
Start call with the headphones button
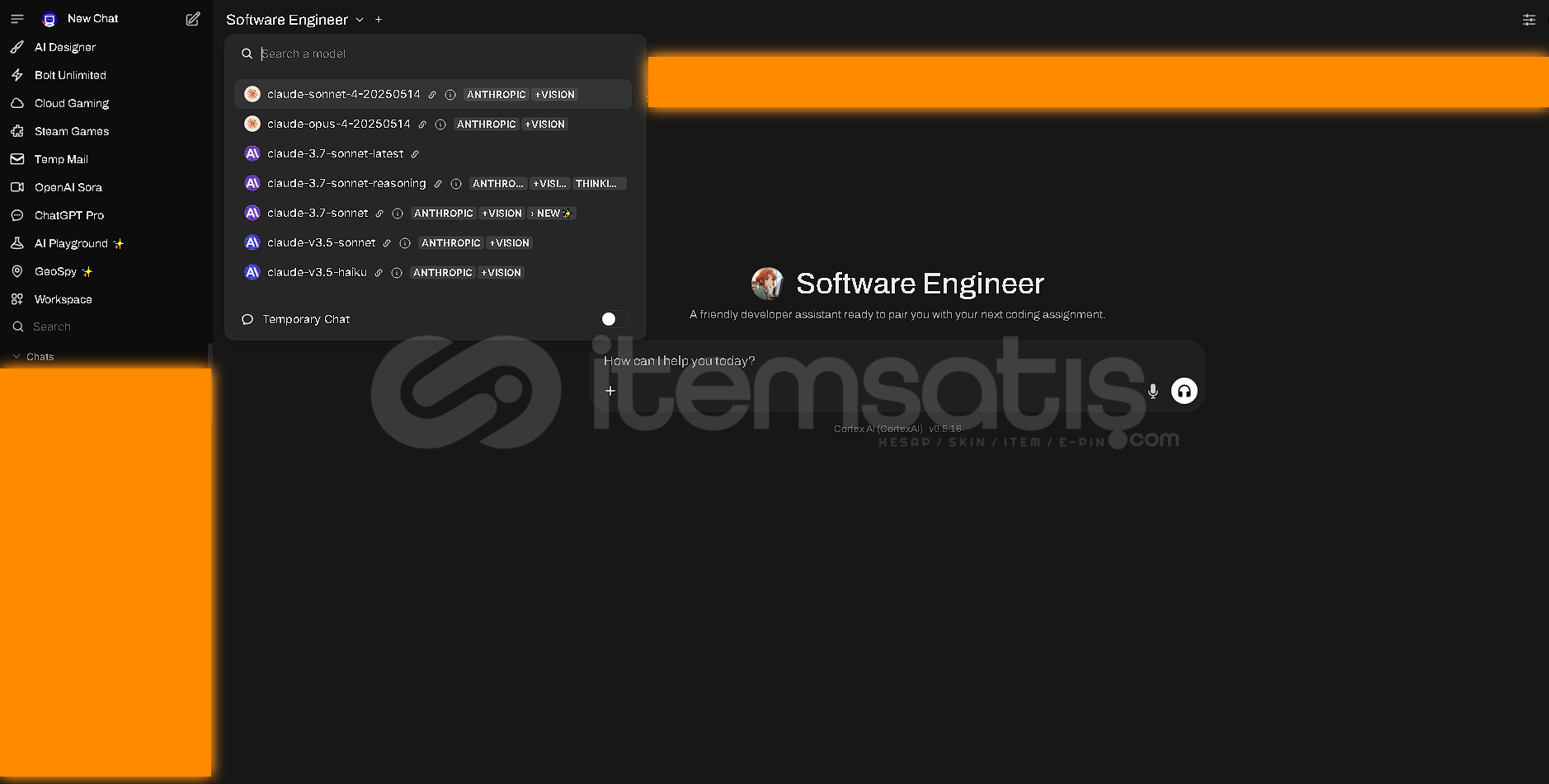click(x=1184, y=391)
